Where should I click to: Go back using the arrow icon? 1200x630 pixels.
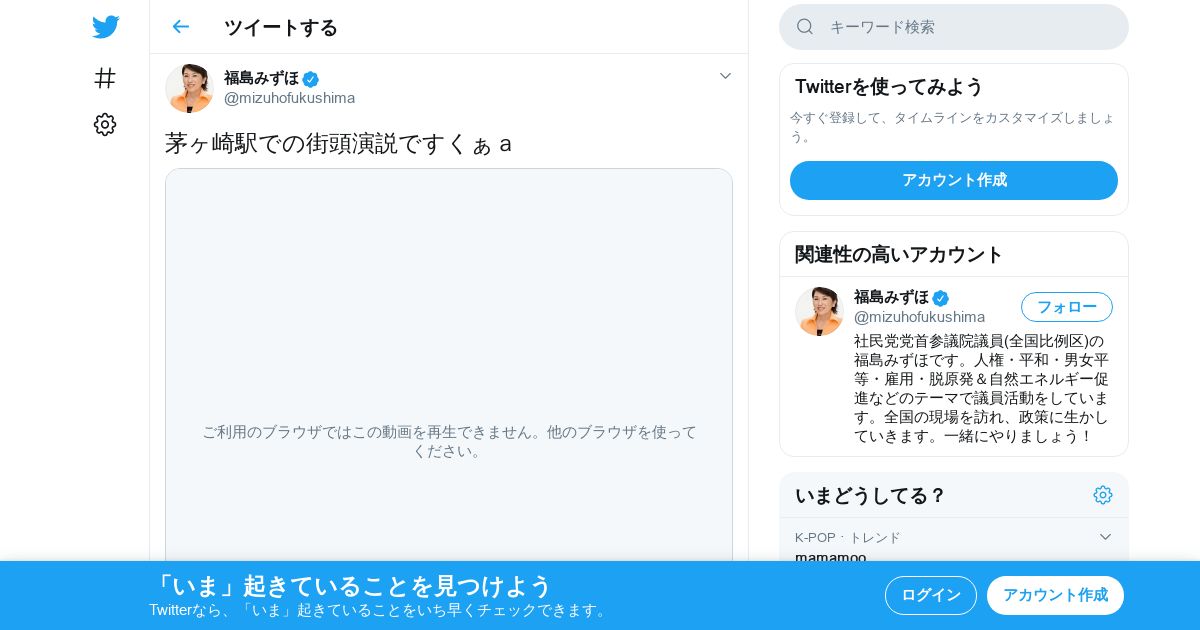pyautogui.click(x=180, y=27)
